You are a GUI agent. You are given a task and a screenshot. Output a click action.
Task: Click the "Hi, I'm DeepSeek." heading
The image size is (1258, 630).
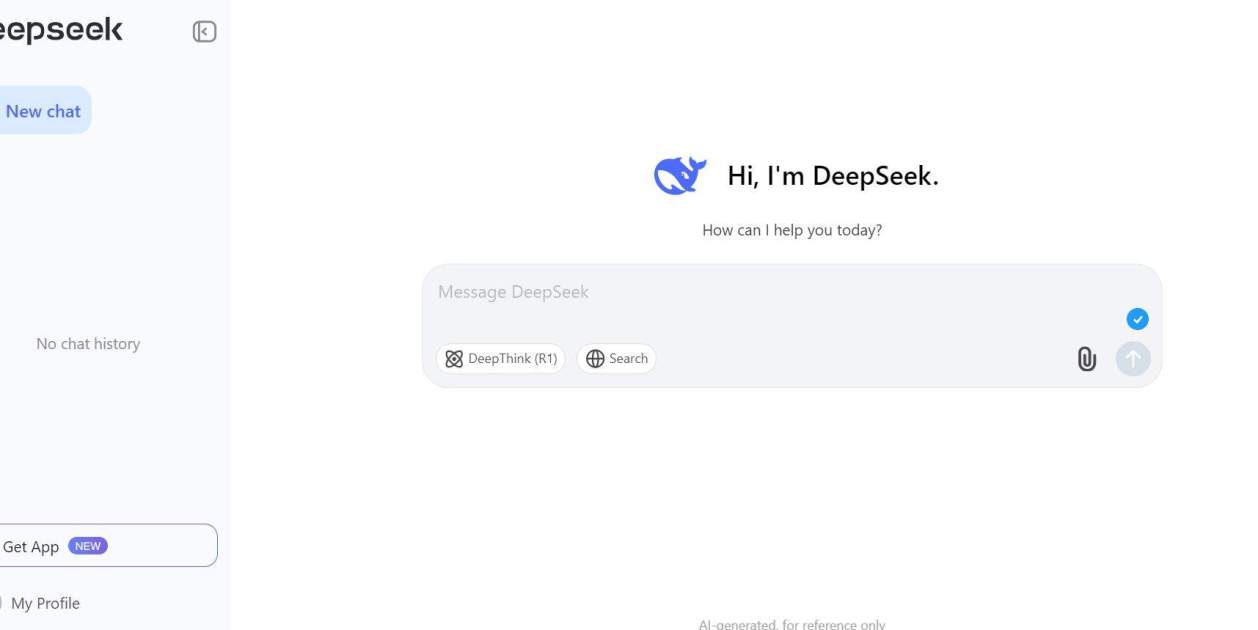(x=833, y=176)
